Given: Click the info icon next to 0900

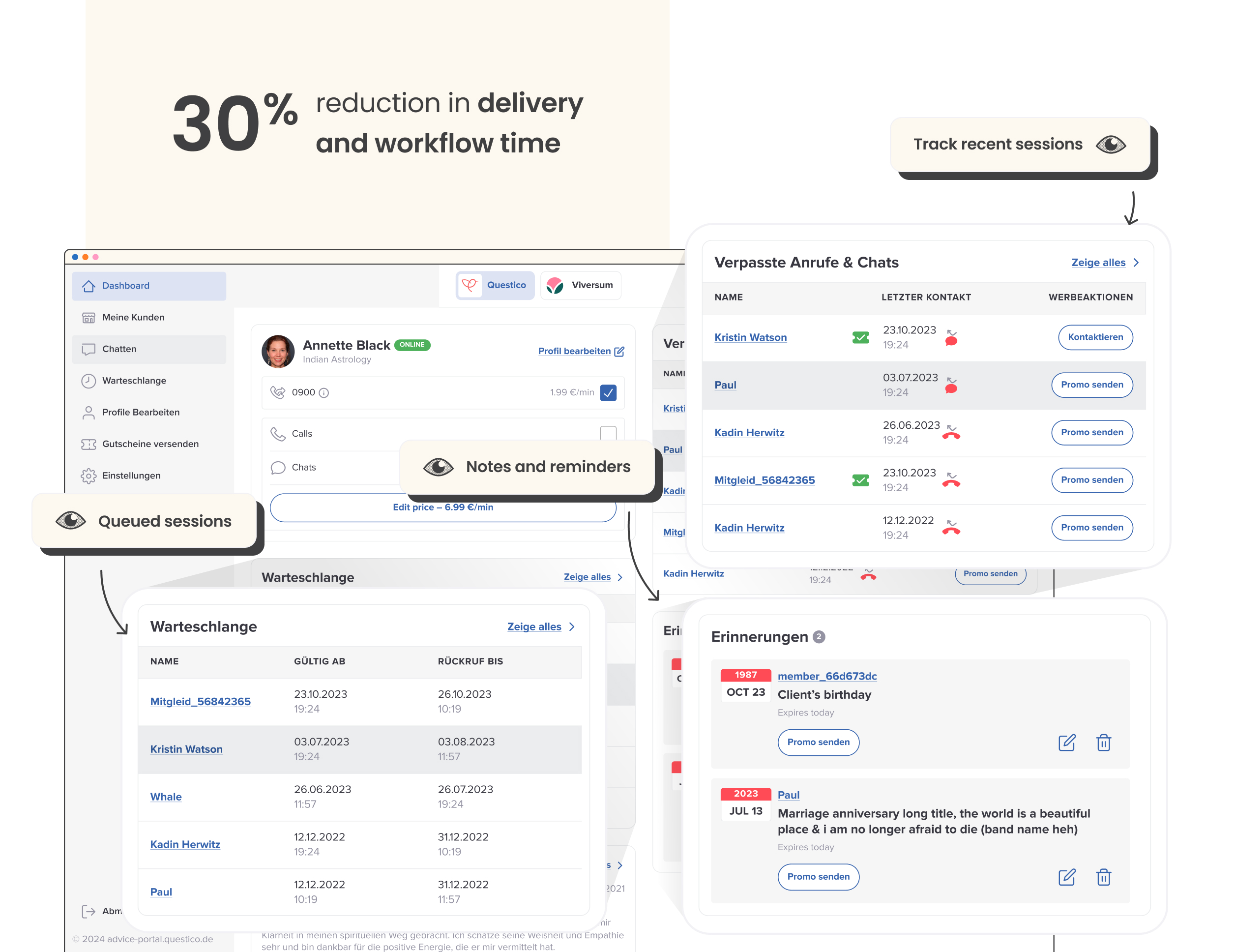Looking at the screenshot, I should 324,392.
